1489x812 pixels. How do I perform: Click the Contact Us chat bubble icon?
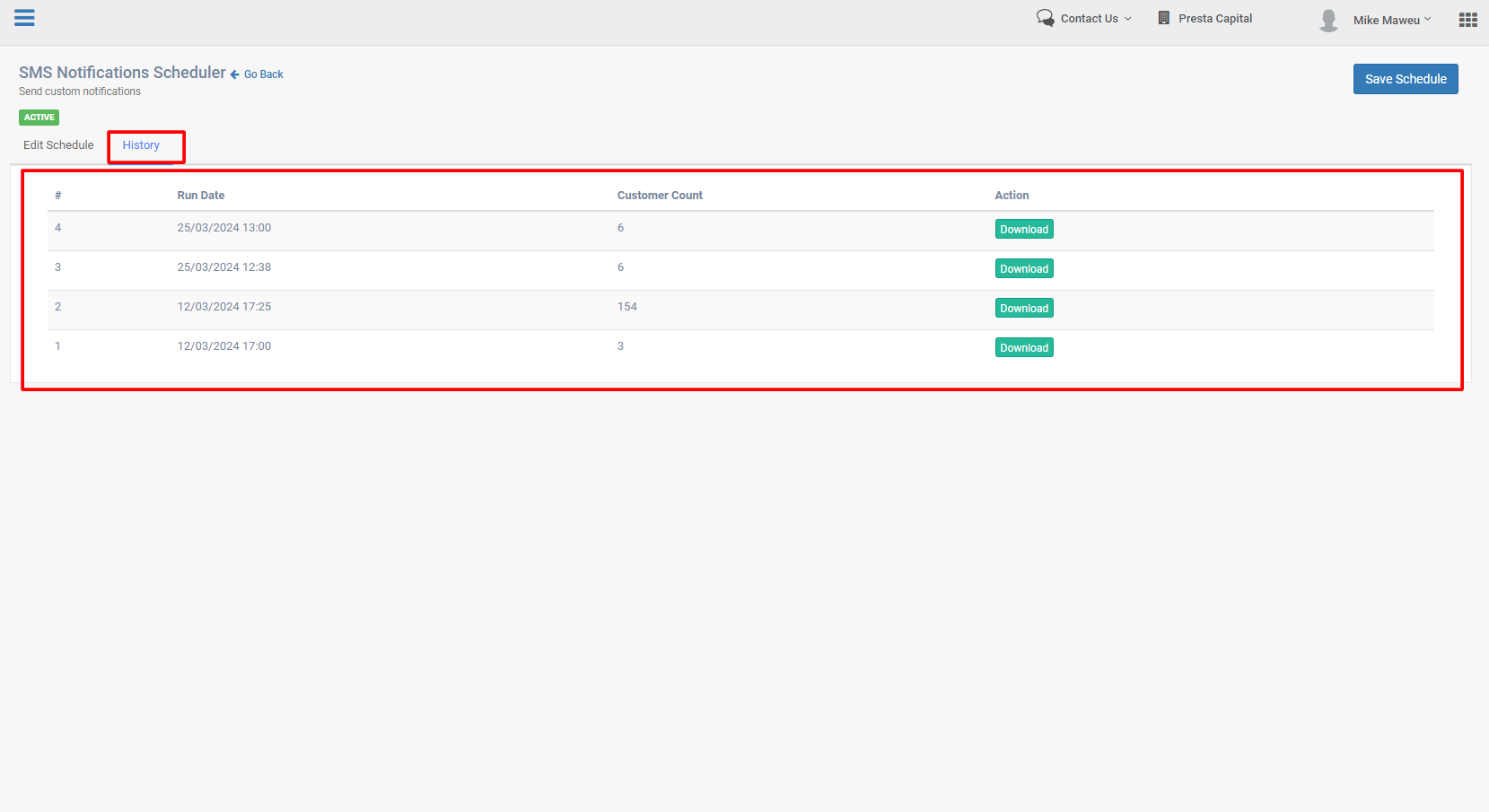pos(1045,18)
